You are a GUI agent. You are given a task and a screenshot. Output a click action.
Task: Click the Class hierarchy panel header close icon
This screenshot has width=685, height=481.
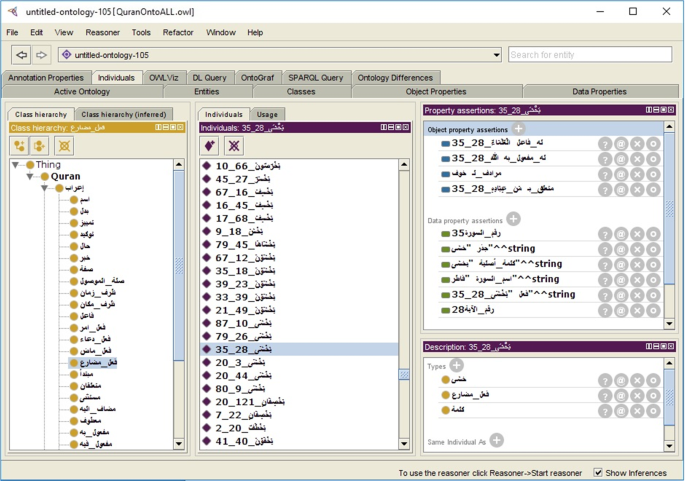180,128
